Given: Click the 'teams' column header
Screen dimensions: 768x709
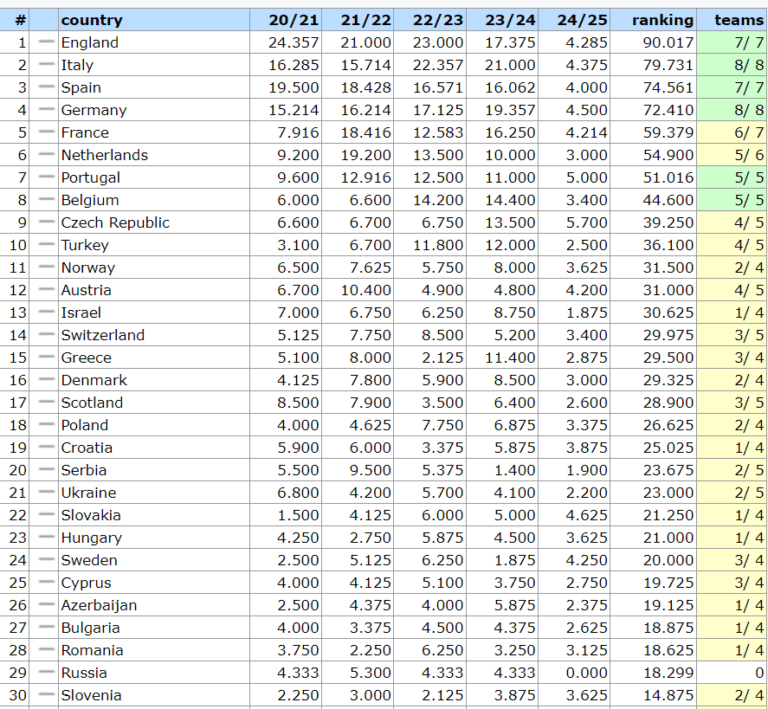Looking at the screenshot, I should click(x=739, y=20).
